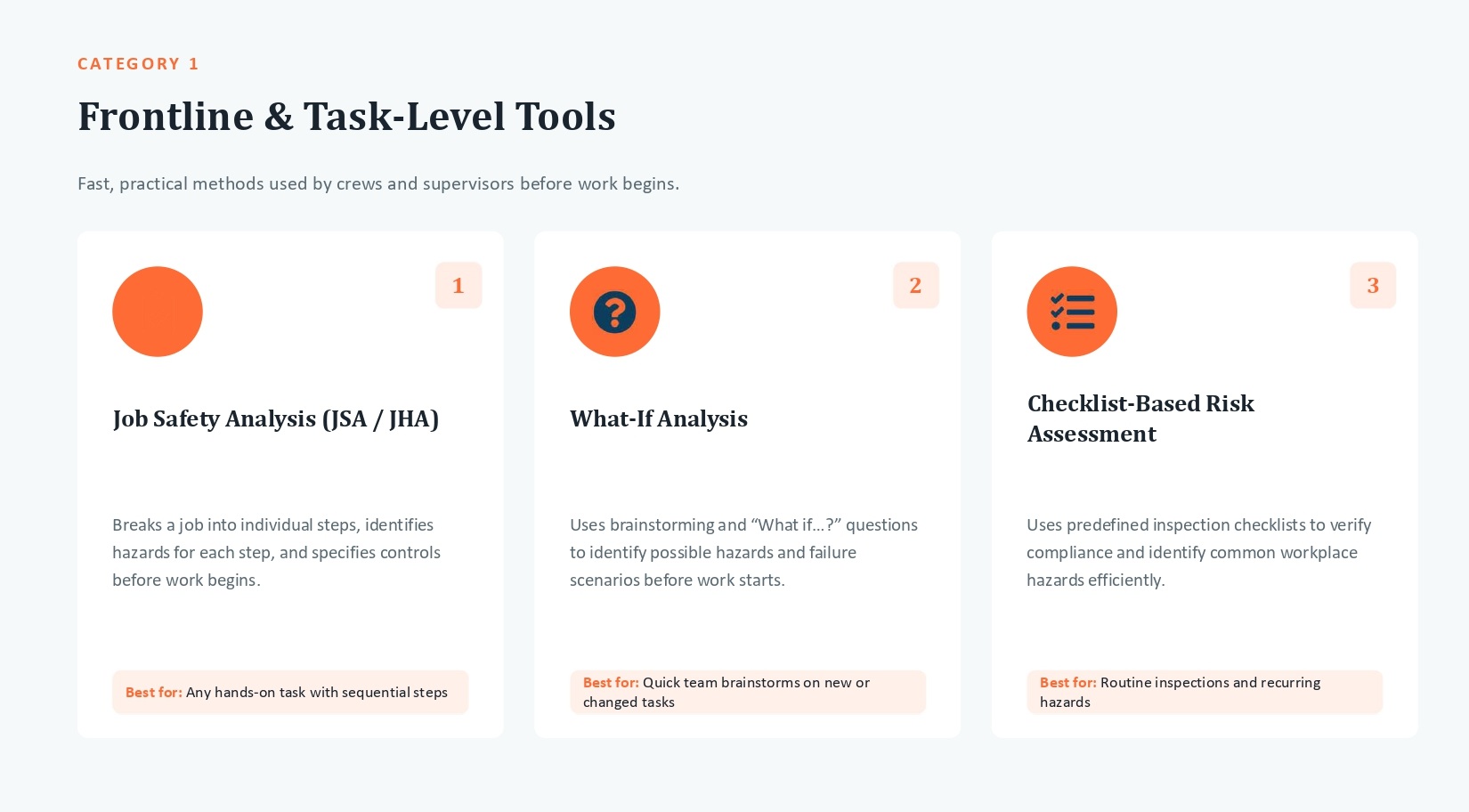Select the What-If Analysis card background
The width and height of the screenshot is (1469, 812).
(x=748, y=484)
